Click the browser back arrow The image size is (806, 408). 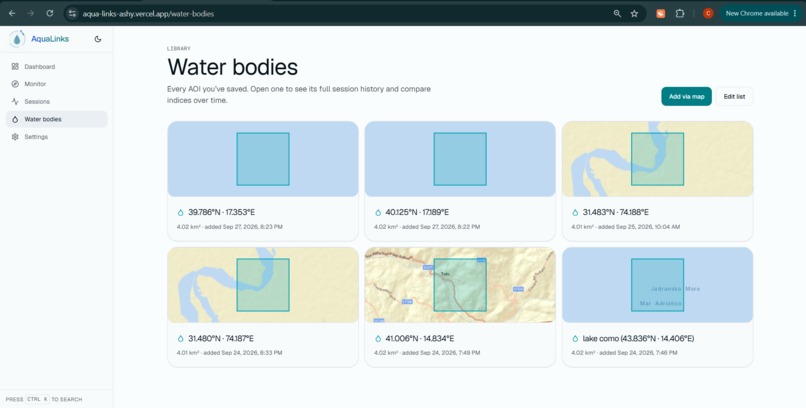(12, 13)
